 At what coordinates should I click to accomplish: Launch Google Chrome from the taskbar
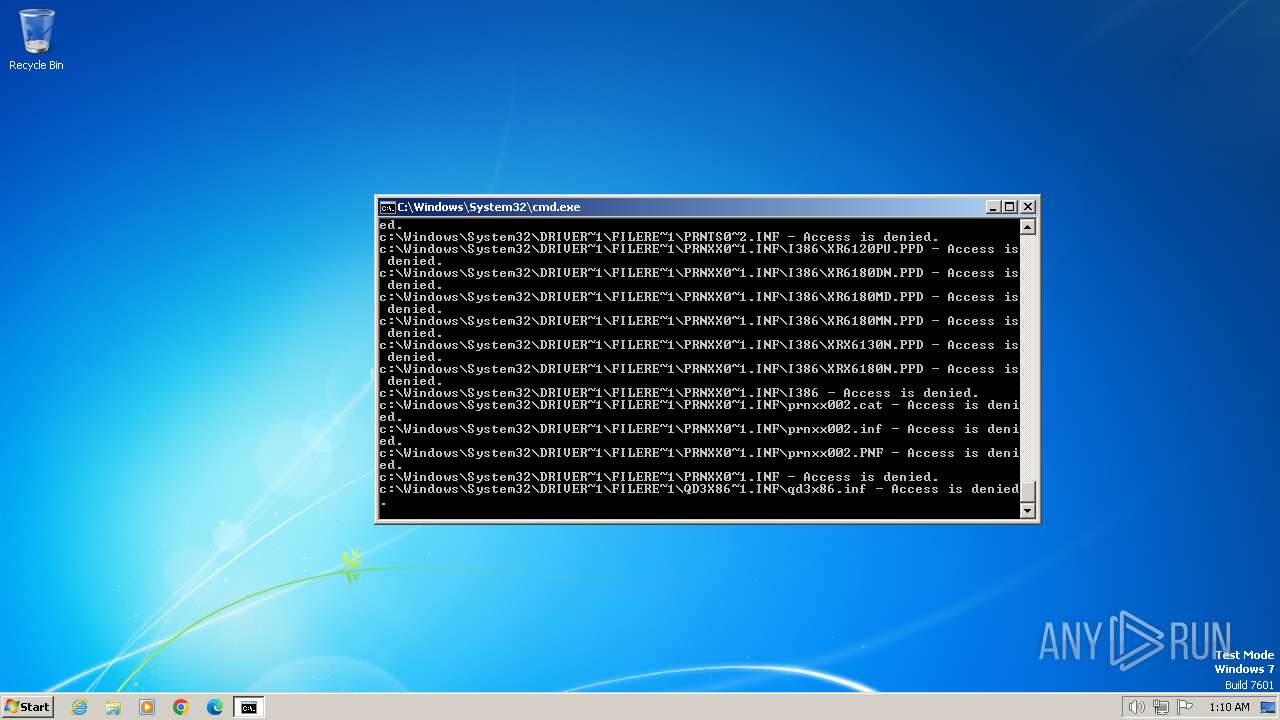(x=181, y=707)
